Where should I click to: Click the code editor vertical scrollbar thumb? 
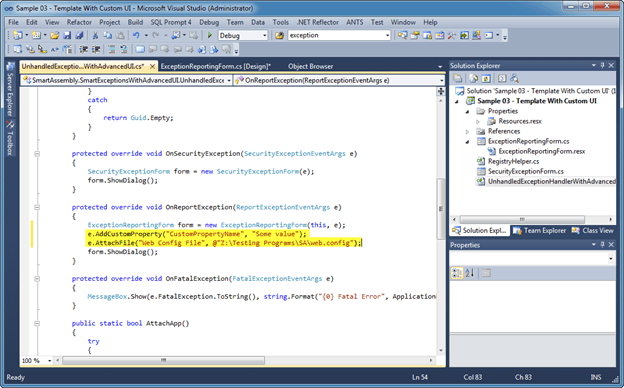[x=441, y=209]
